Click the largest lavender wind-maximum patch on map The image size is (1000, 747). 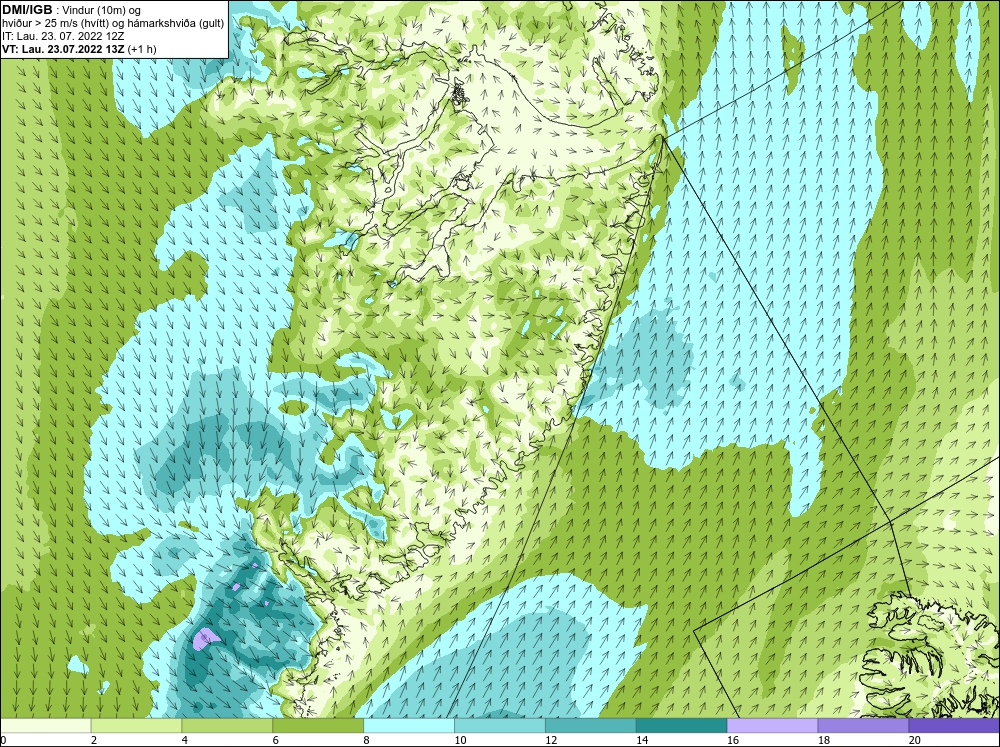(205, 639)
